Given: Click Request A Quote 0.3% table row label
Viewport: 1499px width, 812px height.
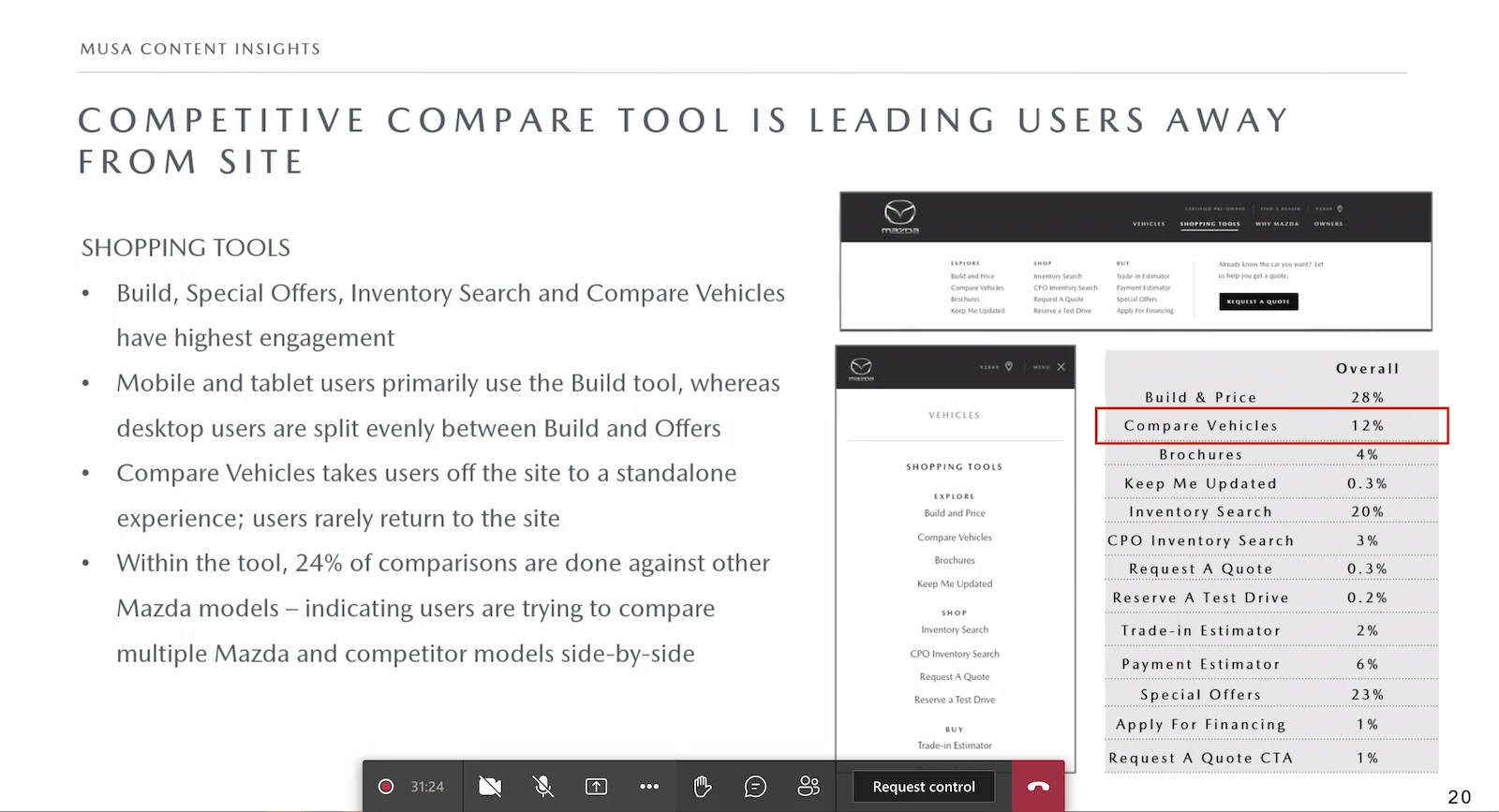Looking at the screenshot, I should coord(1200,568).
